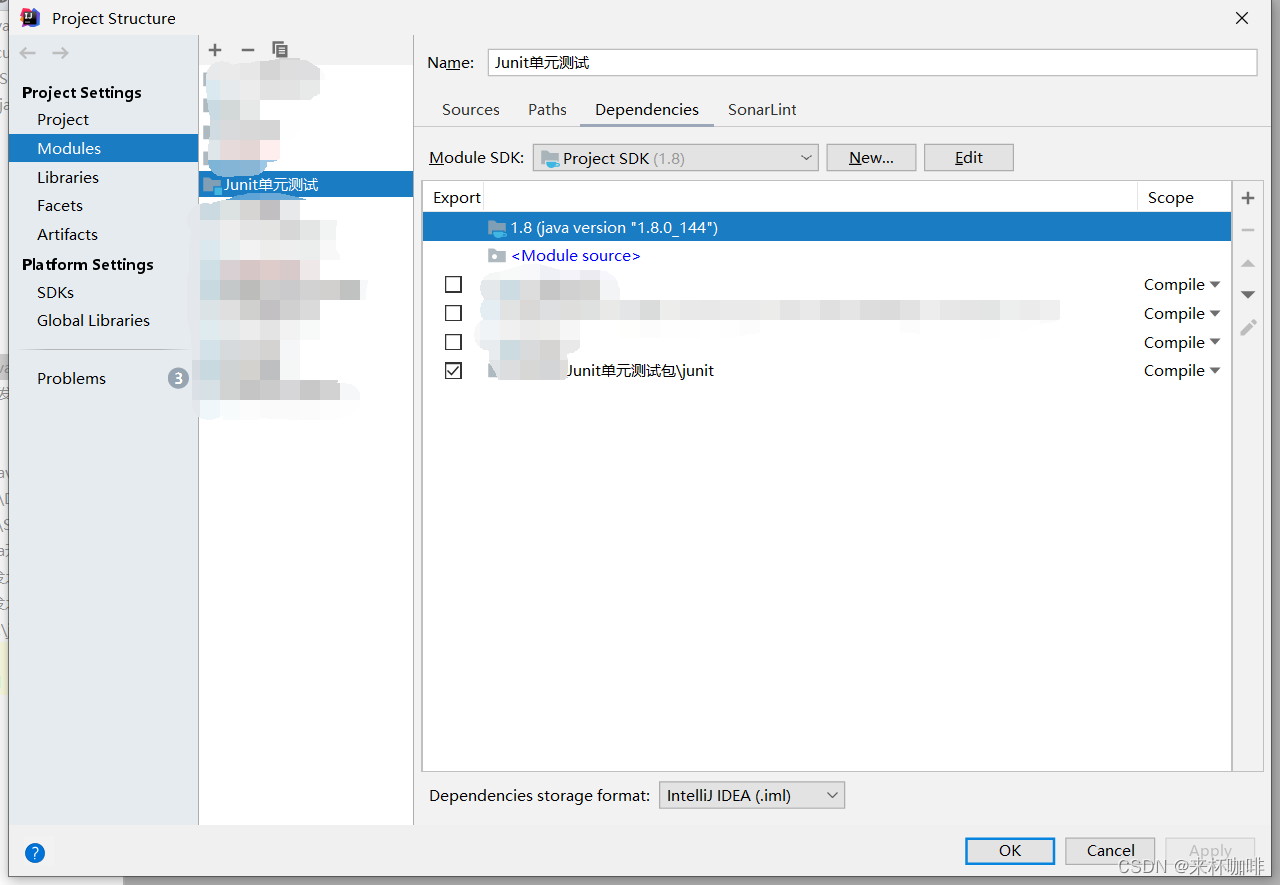Image resolution: width=1280 pixels, height=885 pixels.
Task: Remove module with minus icon
Action: (248, 50)
